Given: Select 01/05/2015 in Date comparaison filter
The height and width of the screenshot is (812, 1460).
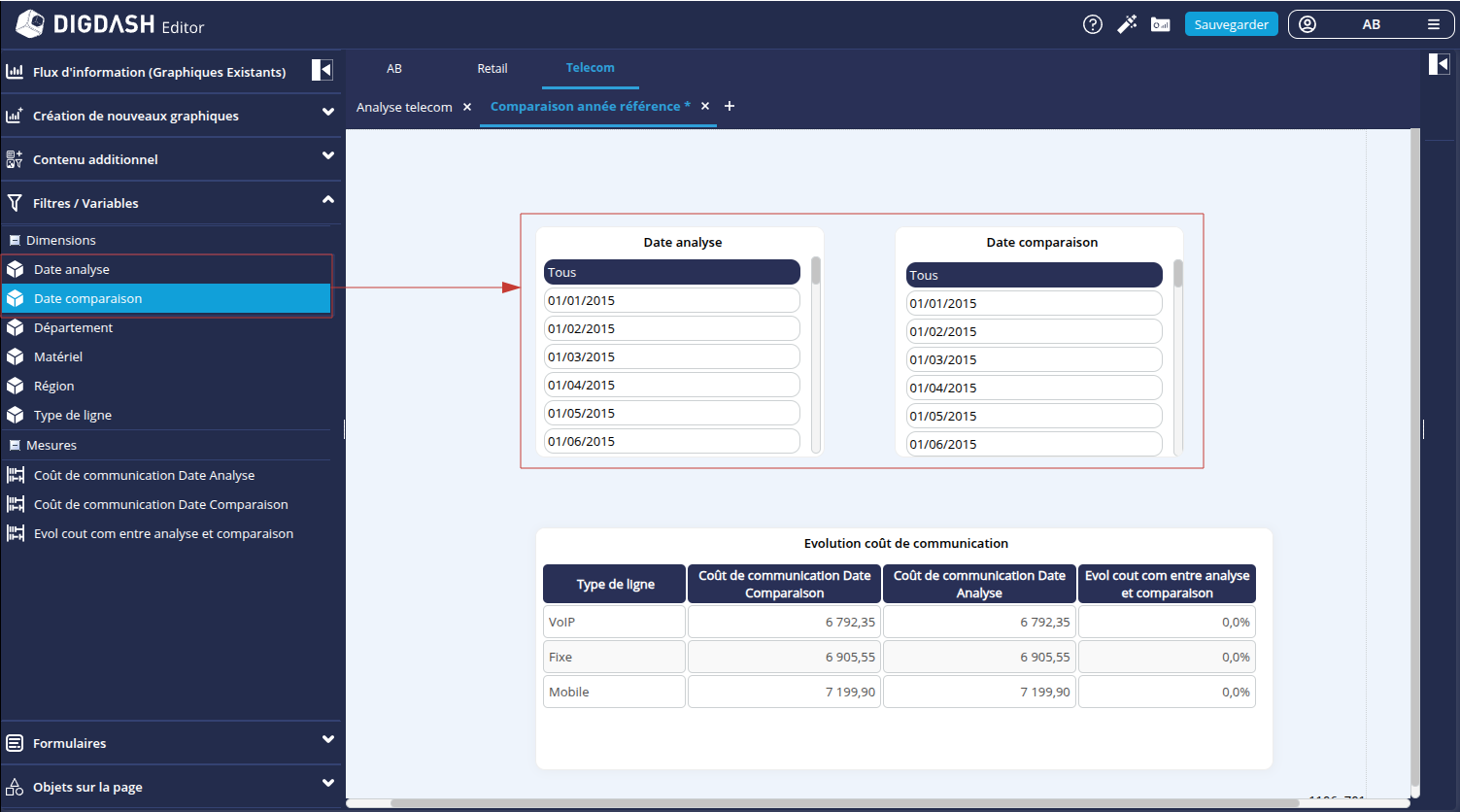Looking at the screenshot, I should [1034, 417].
